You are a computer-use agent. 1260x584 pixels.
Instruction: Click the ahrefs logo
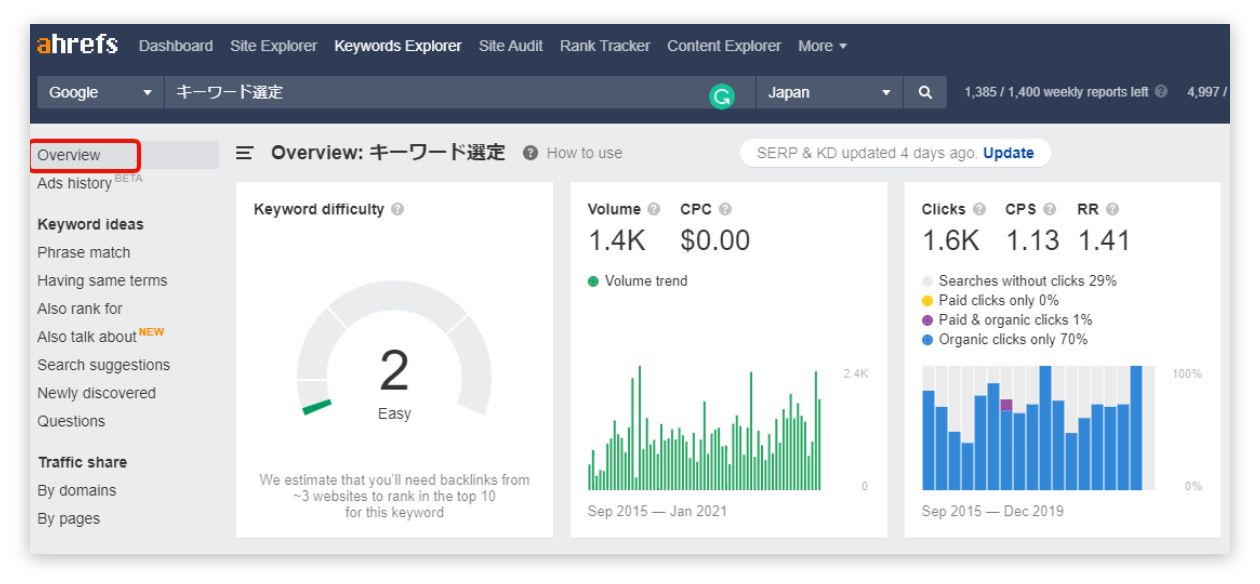79,46
